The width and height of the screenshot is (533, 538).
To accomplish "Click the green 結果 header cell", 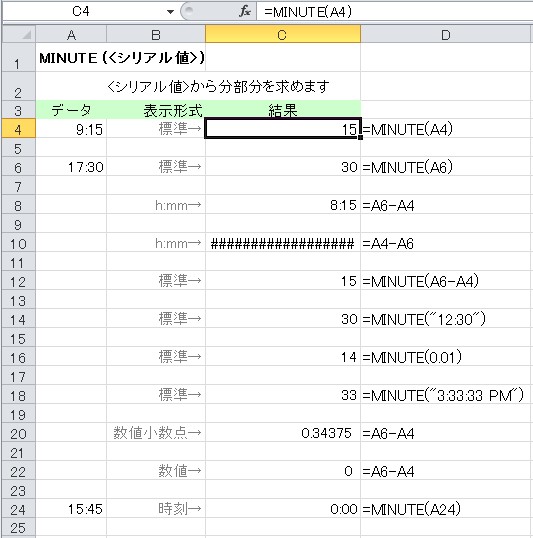I will pyautogui.click(x=283, y=110).
